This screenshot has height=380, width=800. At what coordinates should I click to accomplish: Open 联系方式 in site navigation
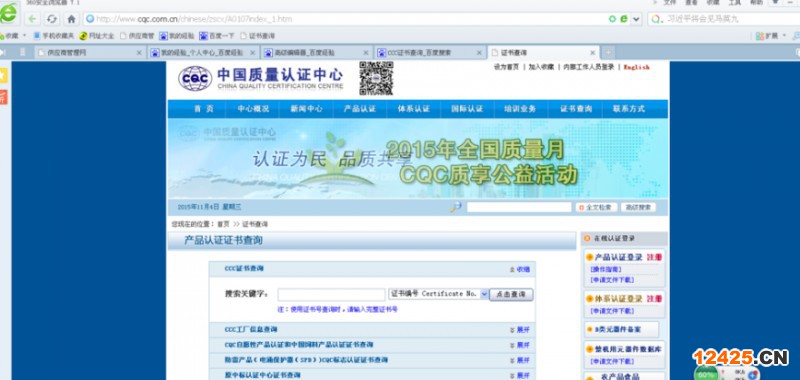629,109
